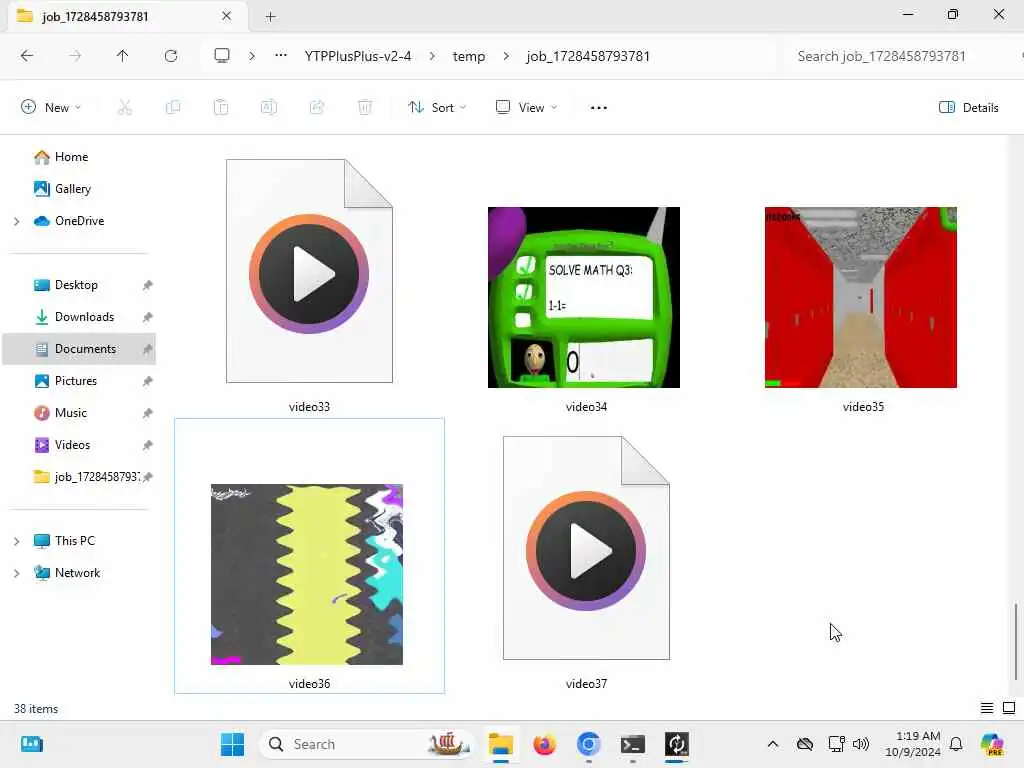Click the Share icon in toolbar

[317, 108]
